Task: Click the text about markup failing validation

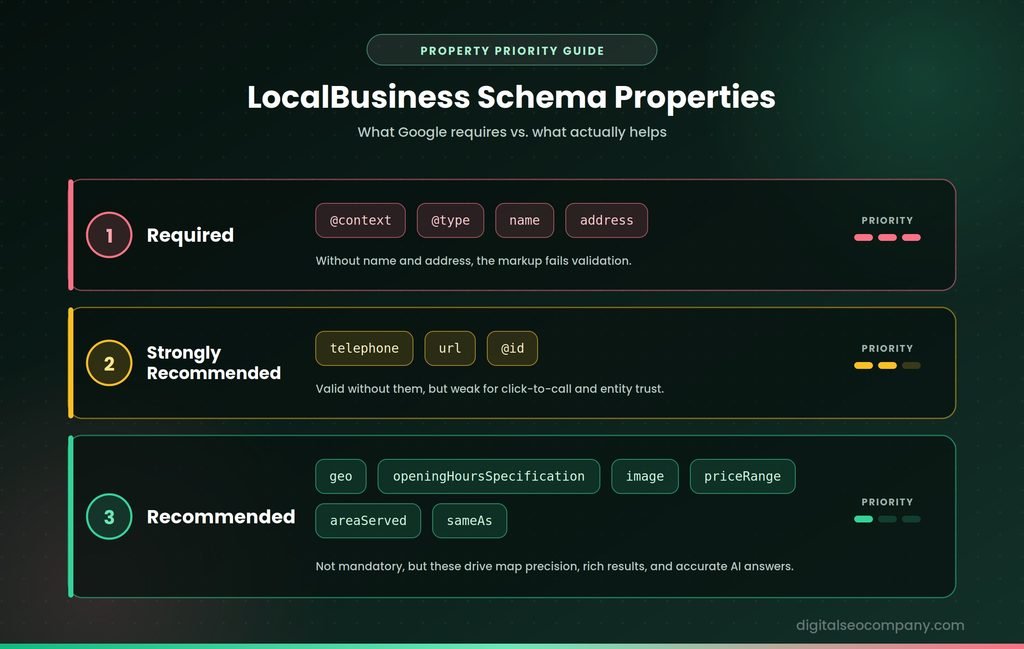Action: (x=473, y=261)
